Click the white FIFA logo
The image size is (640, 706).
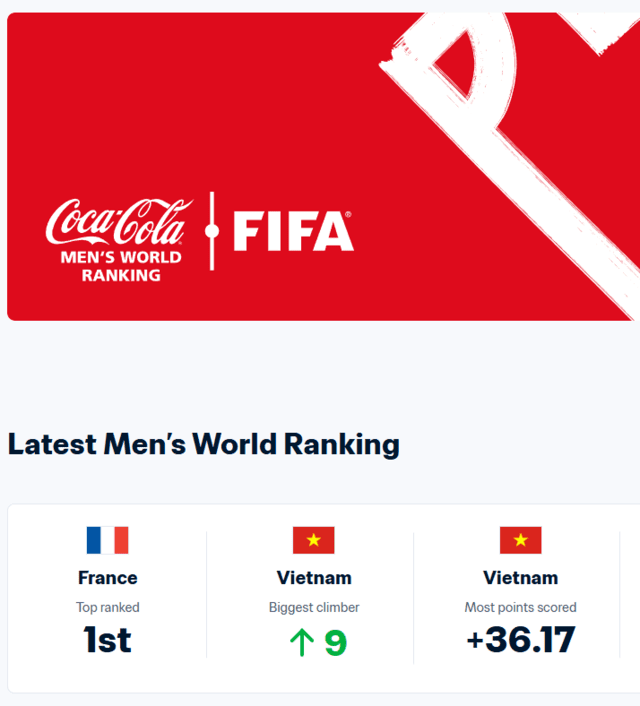(293, 231)
